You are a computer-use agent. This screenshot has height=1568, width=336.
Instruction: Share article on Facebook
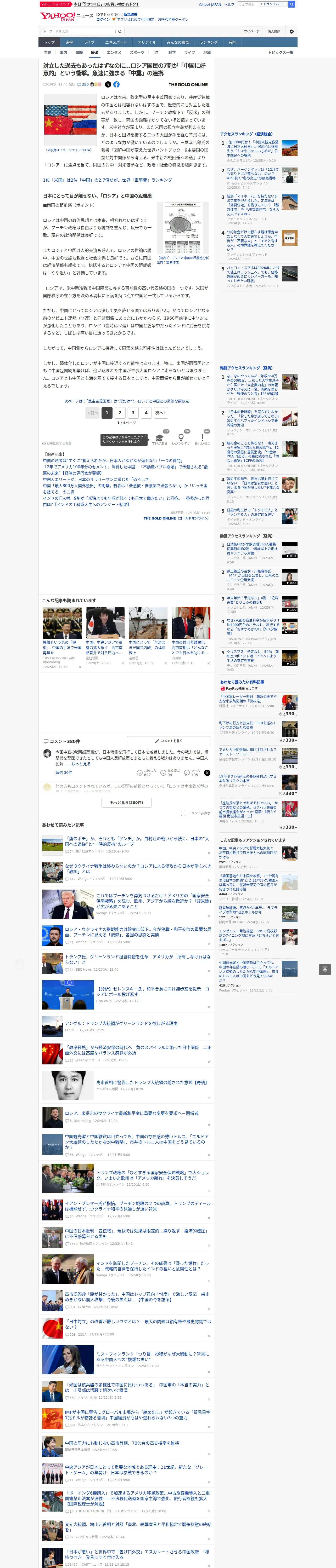pos(116,85)
